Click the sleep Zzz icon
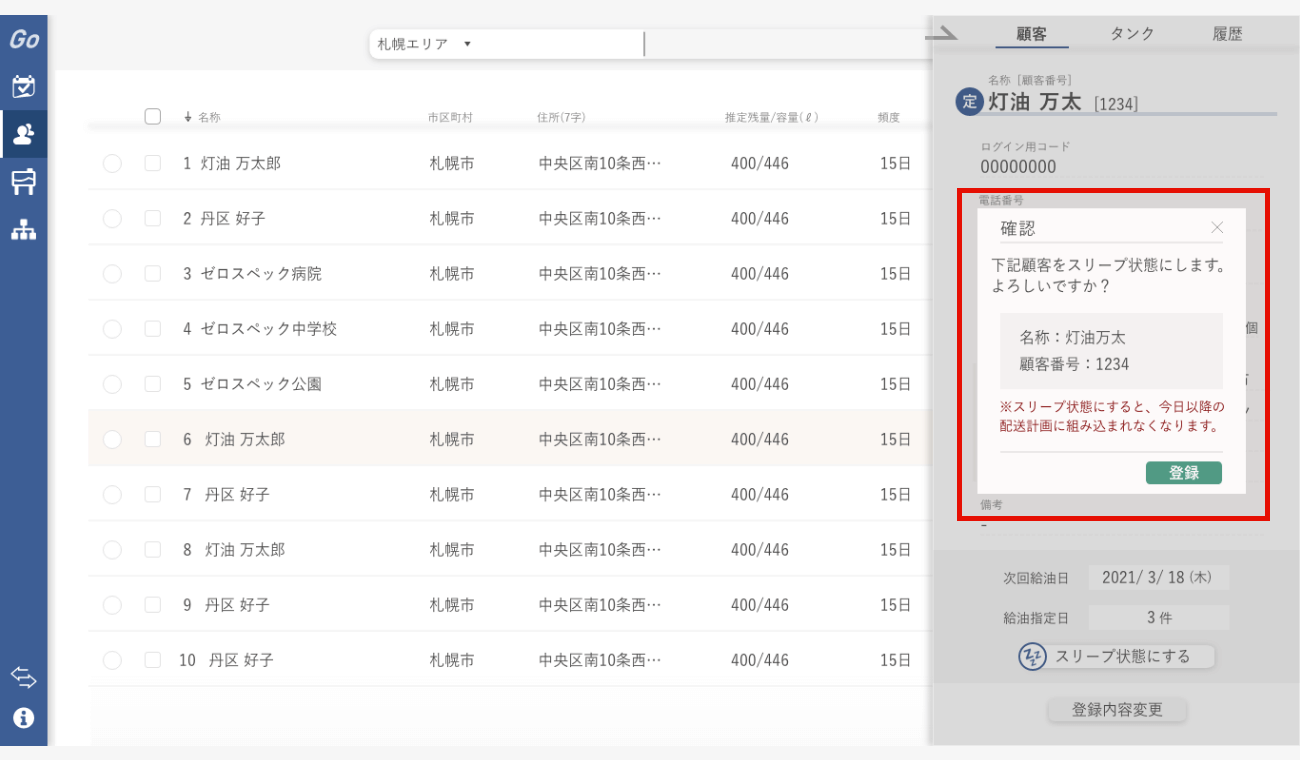This screenshot has height=760, width=1300. click(x=1032, y=657)
